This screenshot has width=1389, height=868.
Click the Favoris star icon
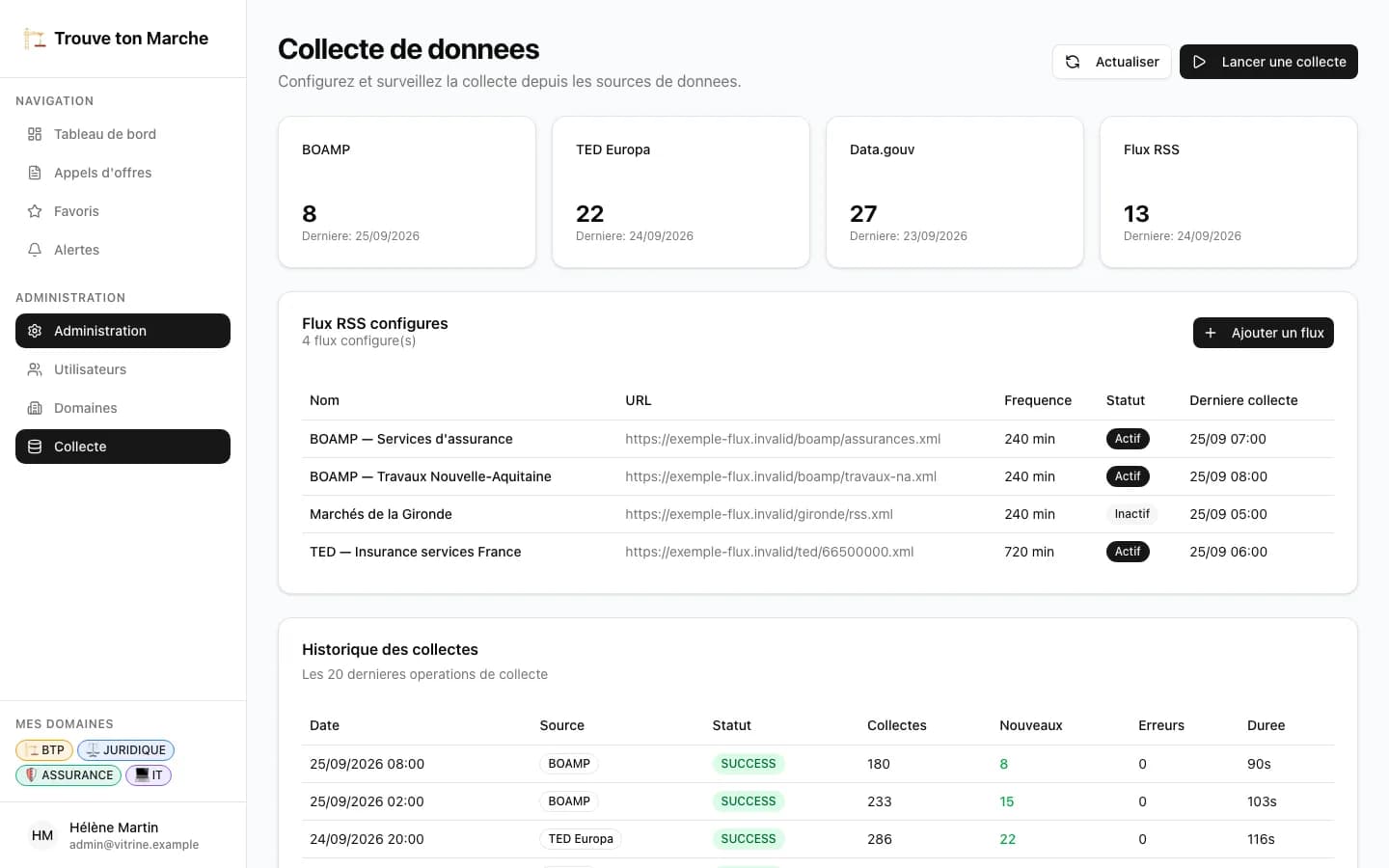[35, 211]
